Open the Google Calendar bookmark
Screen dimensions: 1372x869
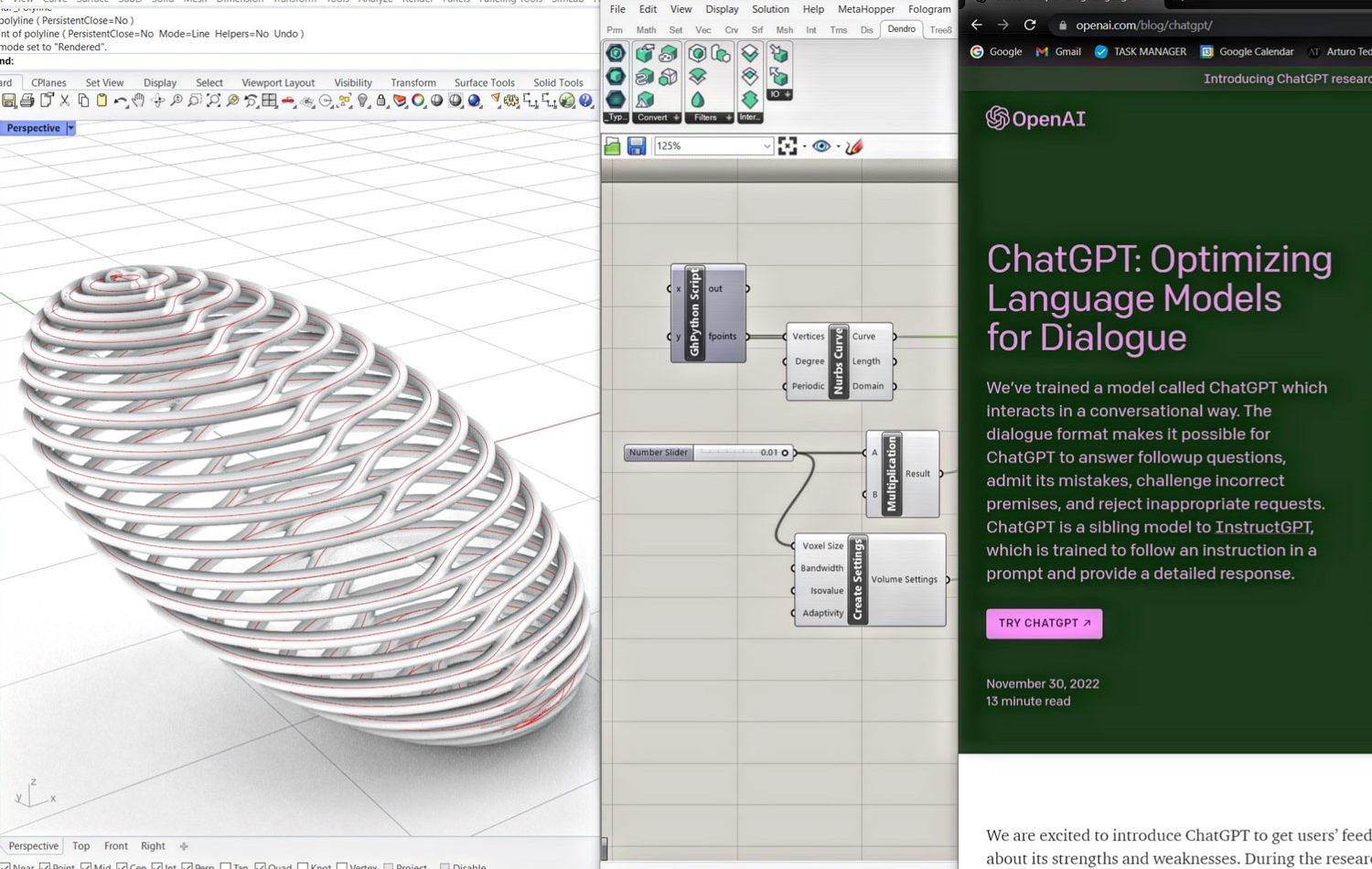pos(1247,52)
